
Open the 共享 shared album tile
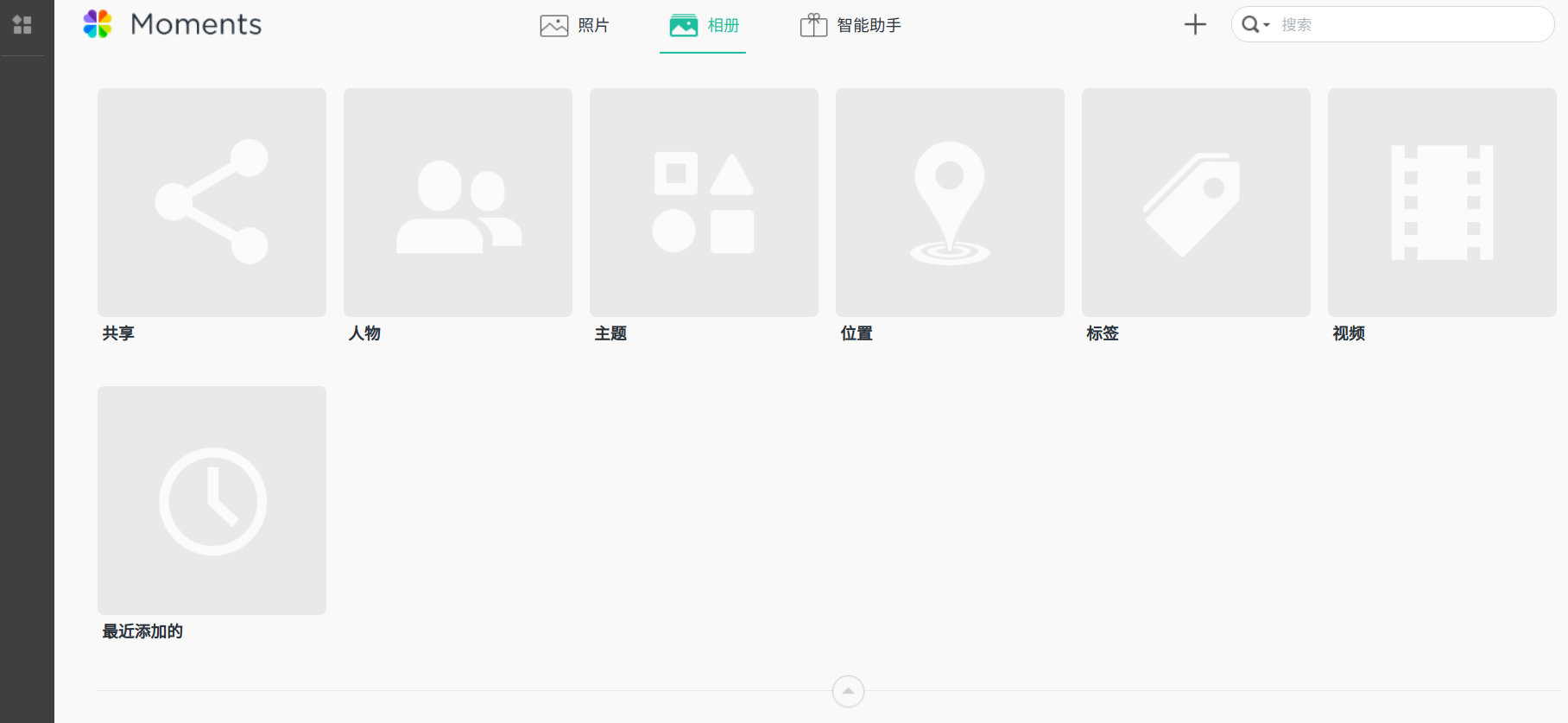point(212,202)
